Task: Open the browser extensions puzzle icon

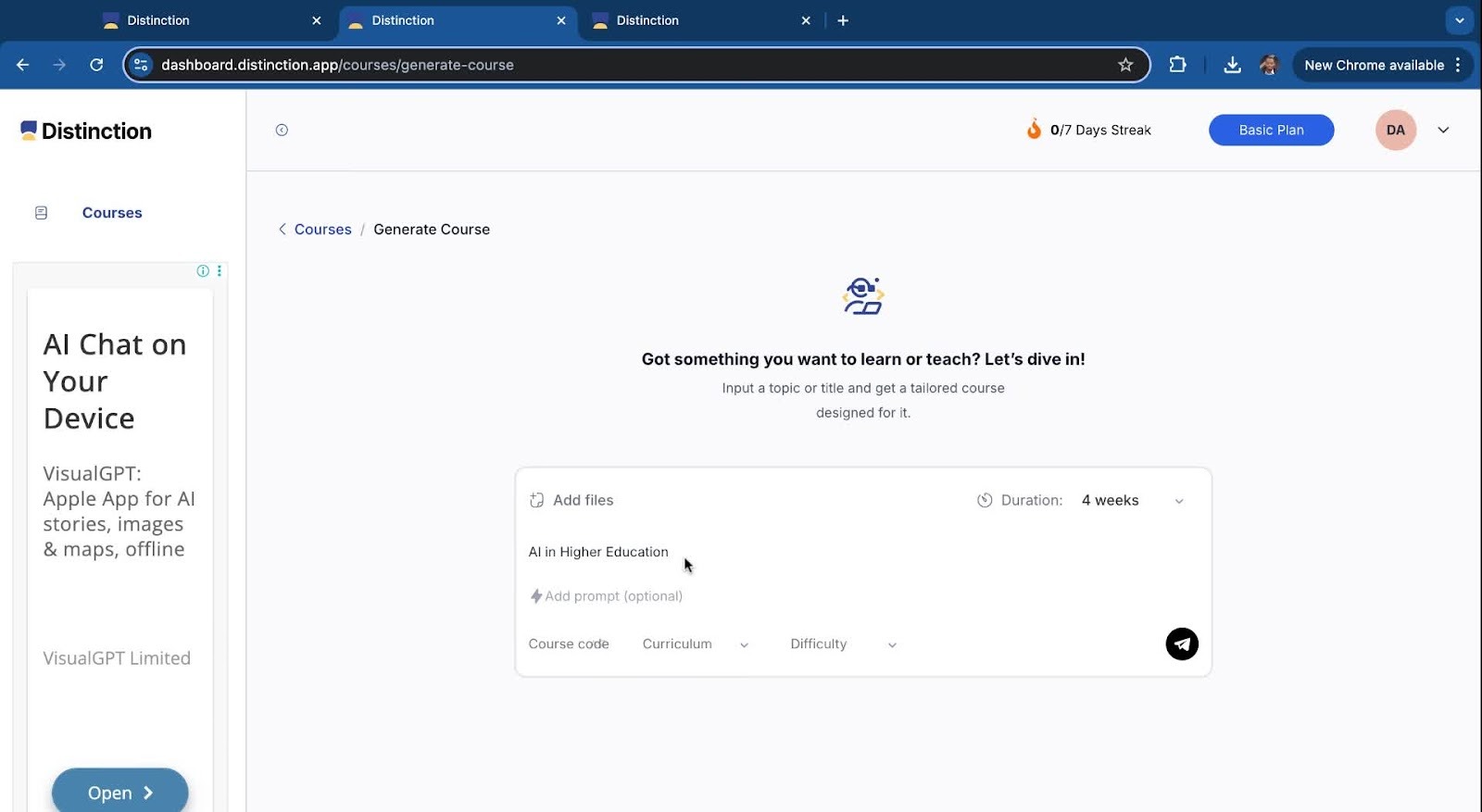Action: [1177, 65]
